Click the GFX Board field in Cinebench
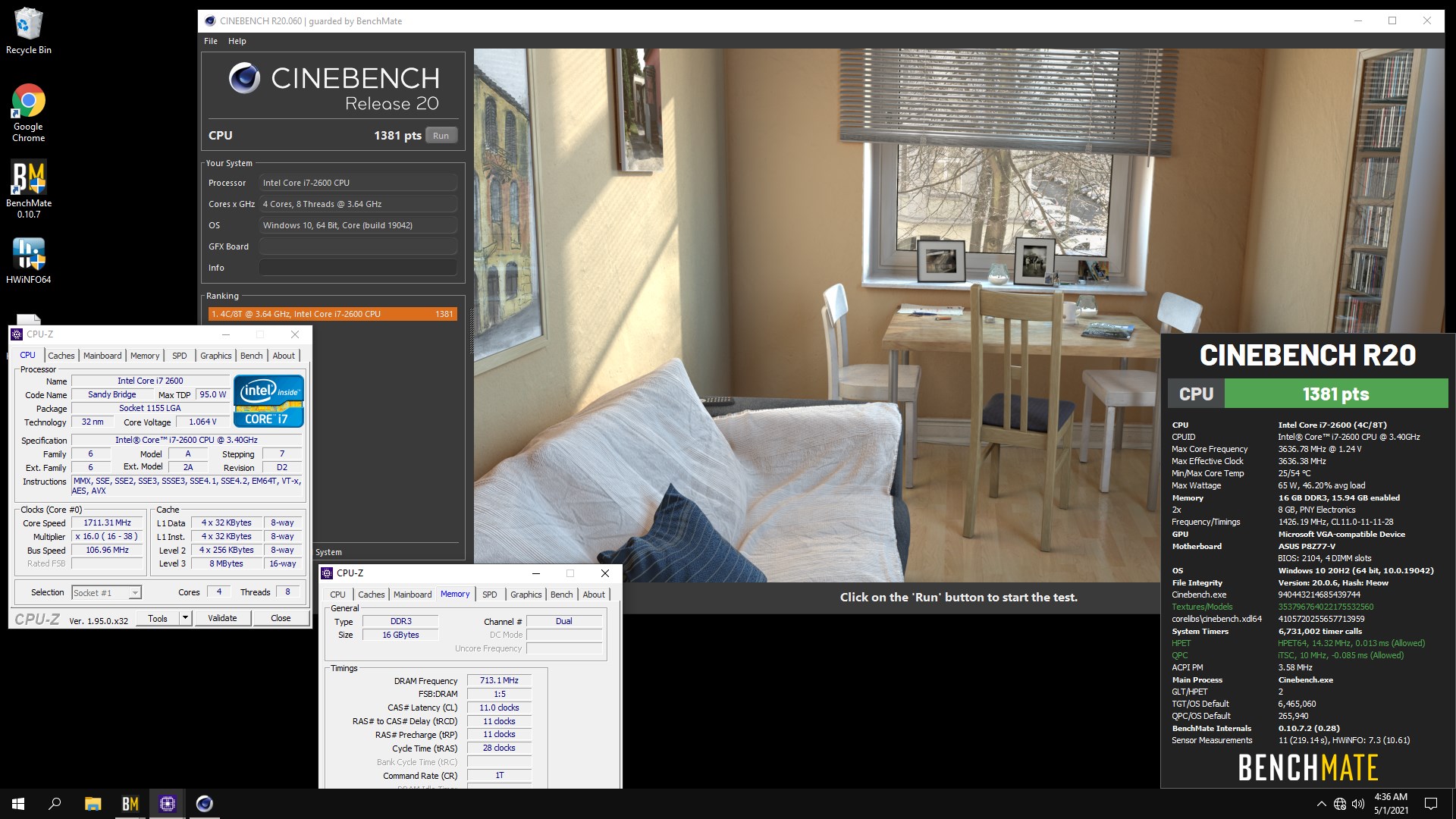Screen dimensions: 1456x819 pos(358,246)
